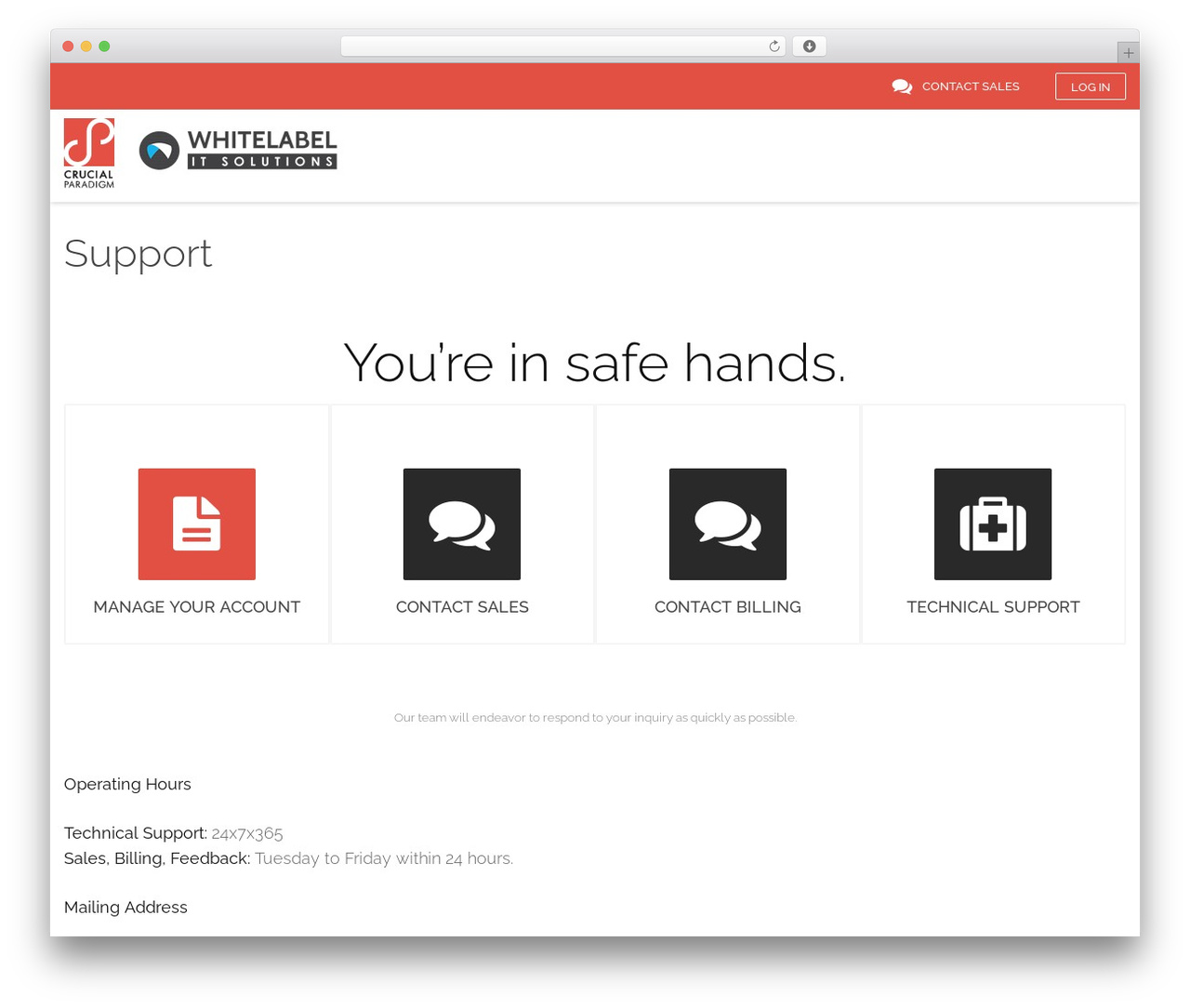Open CONTACT SALES link in top bar
The height and width of the screenshot is (1008, 1190).
tap(971, 86)
